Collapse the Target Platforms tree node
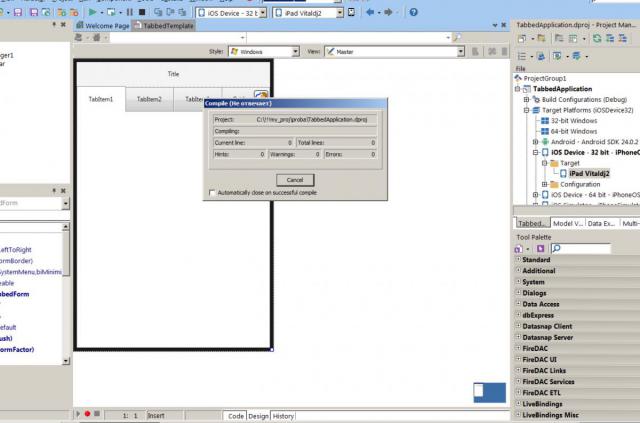 [x=527, y=110]
